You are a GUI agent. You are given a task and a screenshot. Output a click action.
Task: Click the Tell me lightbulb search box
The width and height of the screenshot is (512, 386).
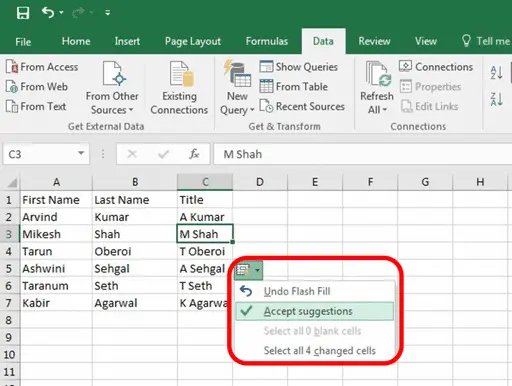click(486, 41)
